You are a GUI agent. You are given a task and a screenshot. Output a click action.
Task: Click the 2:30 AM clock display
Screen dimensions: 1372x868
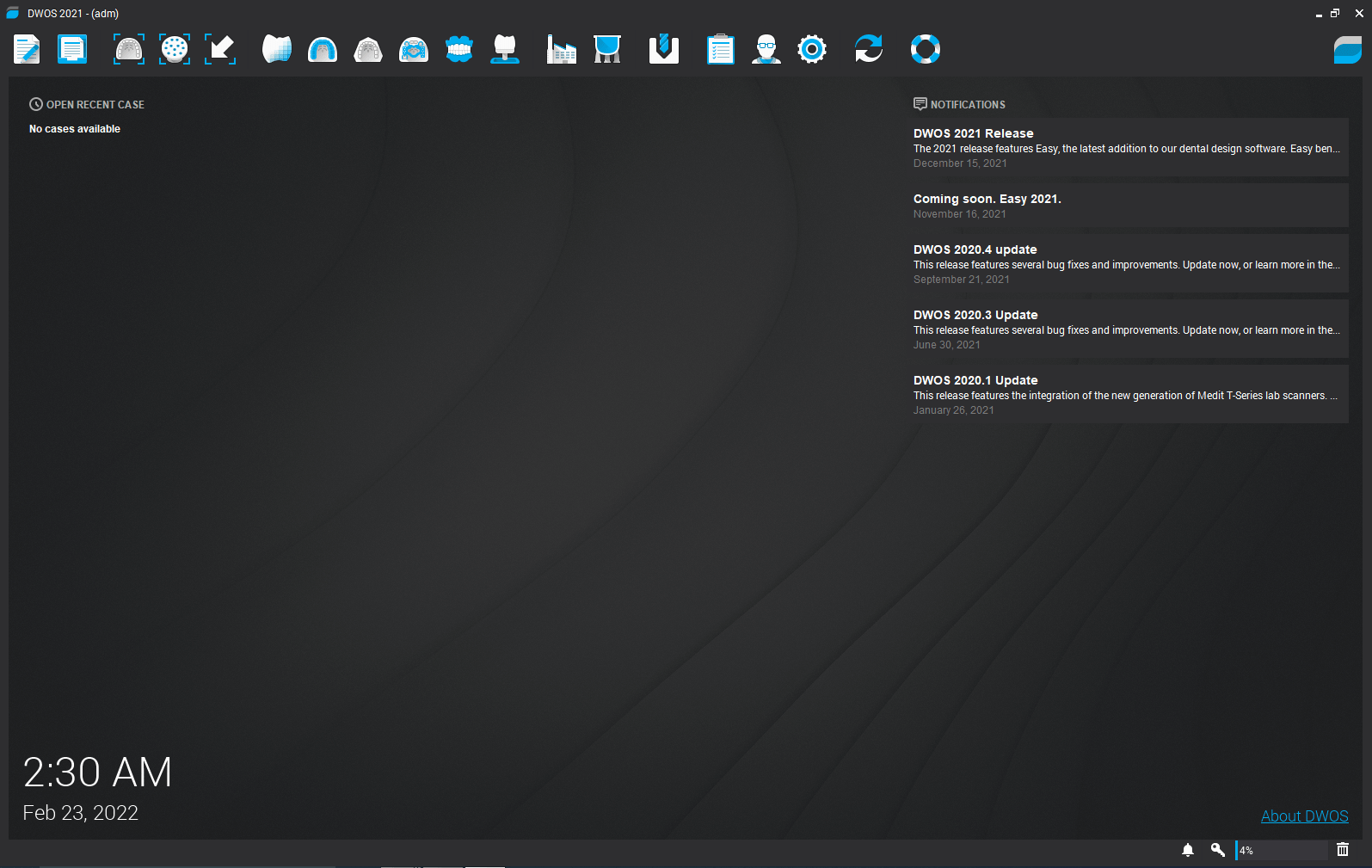[97, 772]
